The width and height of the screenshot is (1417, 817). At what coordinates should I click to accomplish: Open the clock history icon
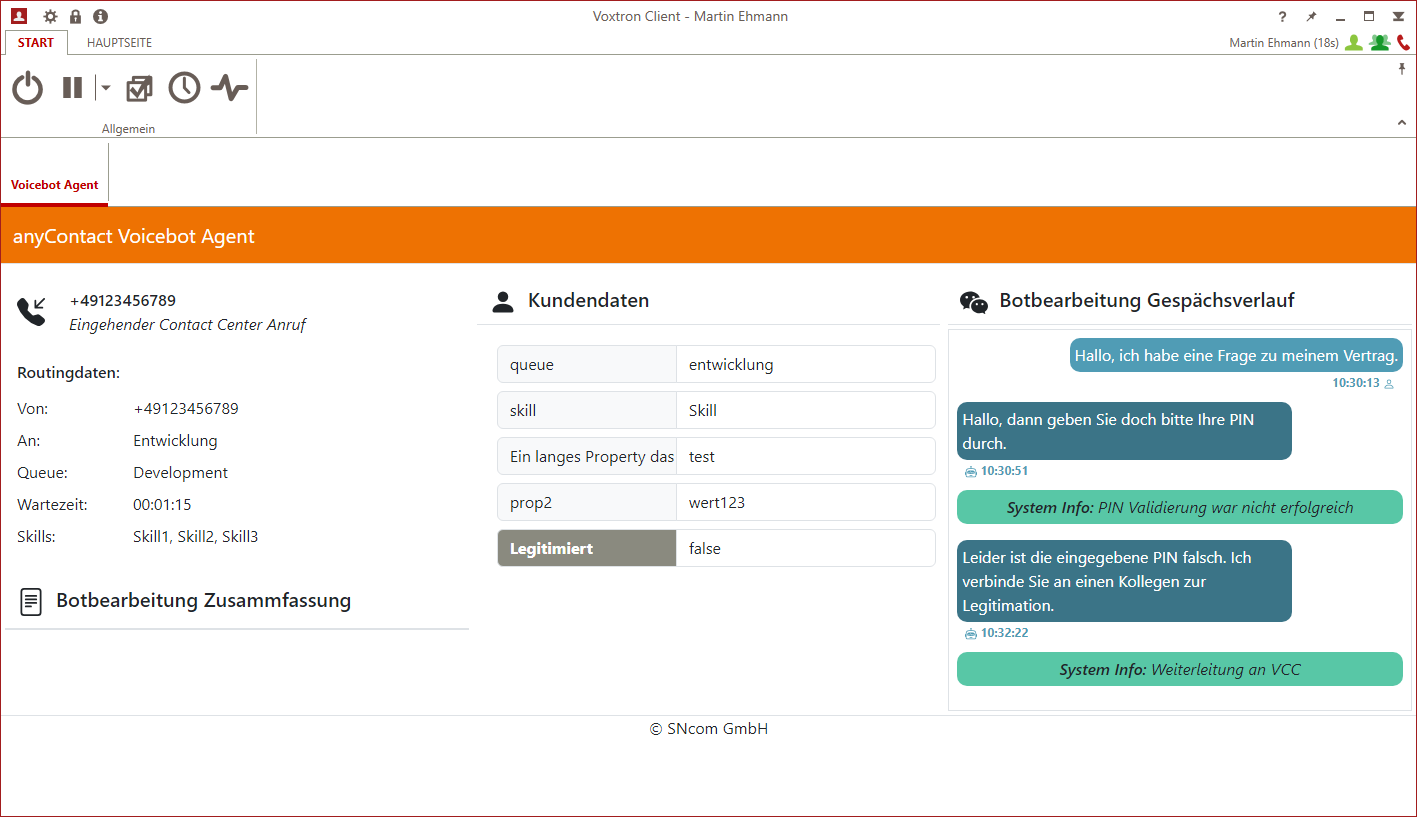[x=184, y=88]
